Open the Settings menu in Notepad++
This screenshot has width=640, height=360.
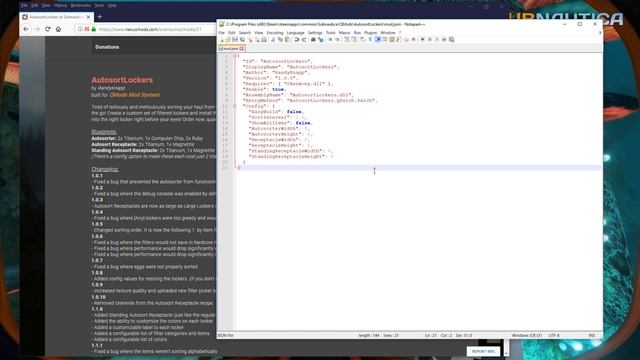tap(315, 33)
